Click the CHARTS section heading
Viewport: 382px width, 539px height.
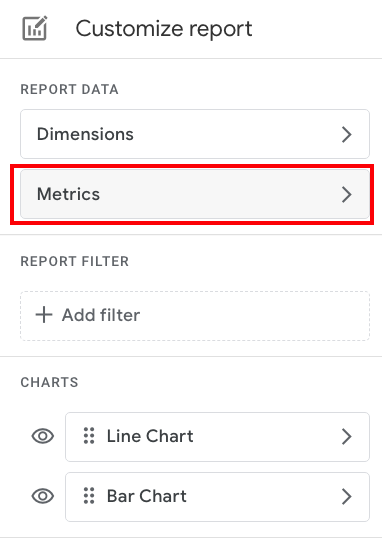coord(50,382)
